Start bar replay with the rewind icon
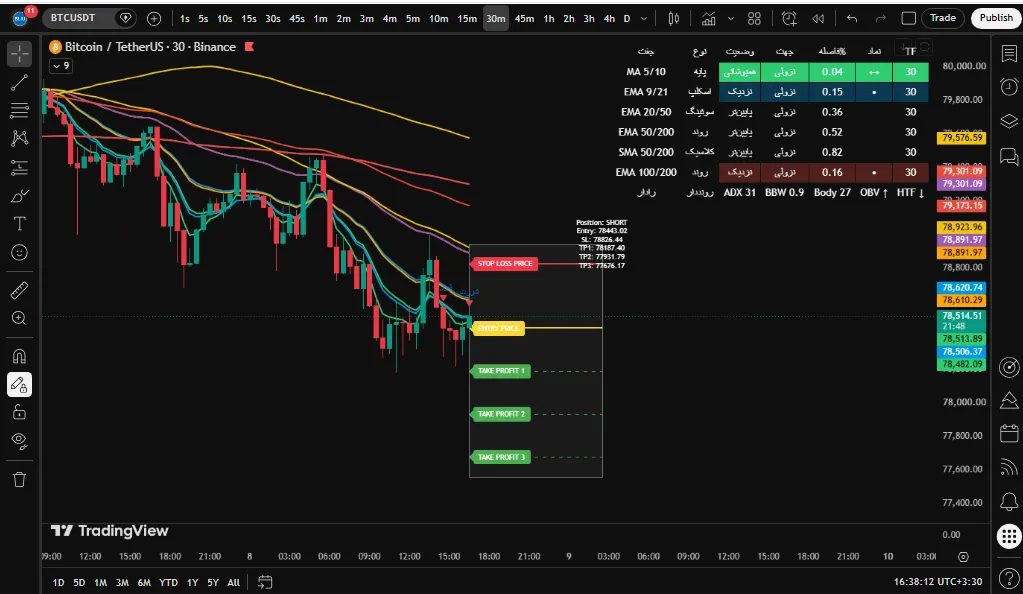The width and height of the screenshot is (1023, 594). tap(818, 18)
